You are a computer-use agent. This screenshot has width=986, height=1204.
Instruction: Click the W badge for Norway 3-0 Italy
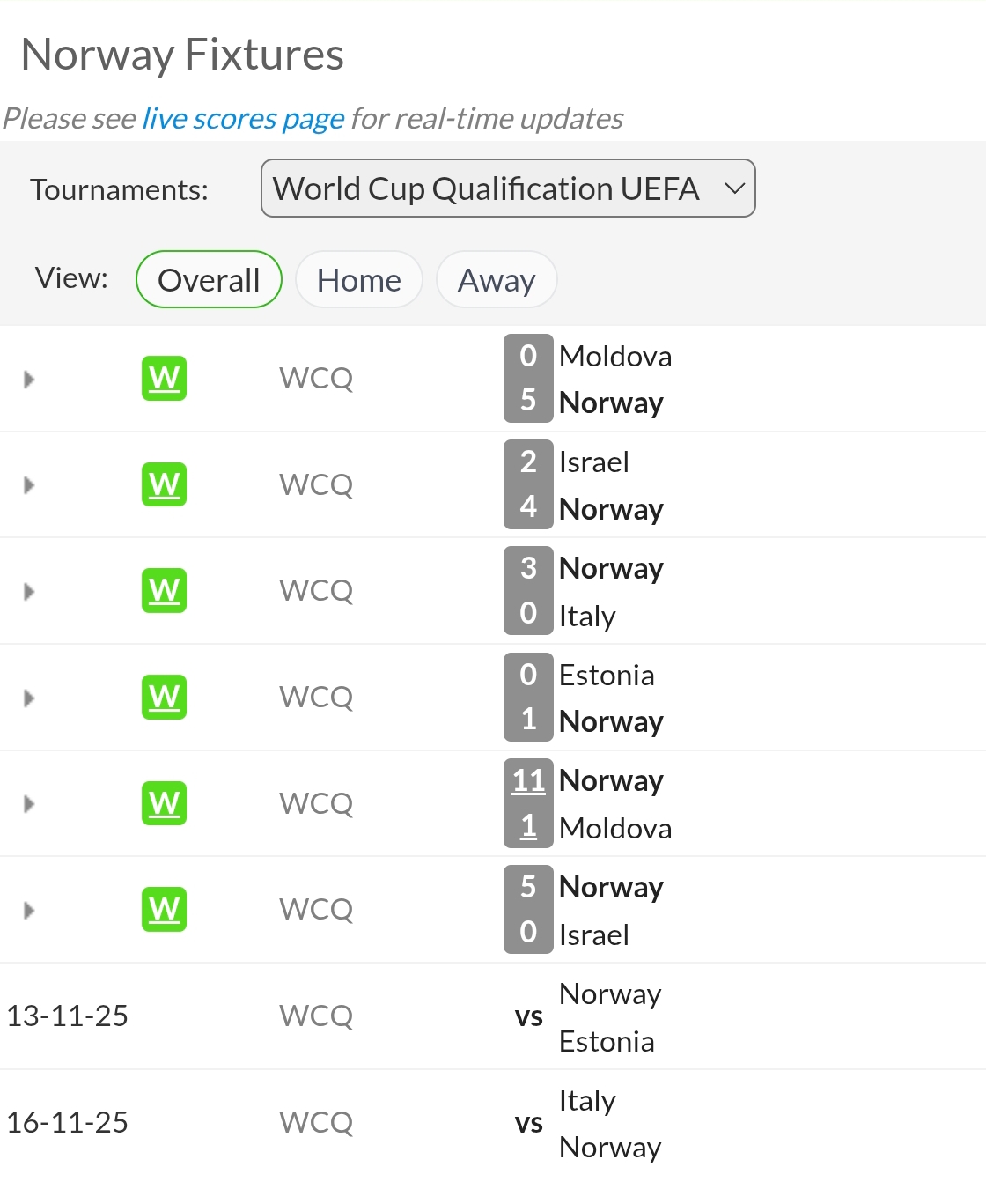[164, 590]
